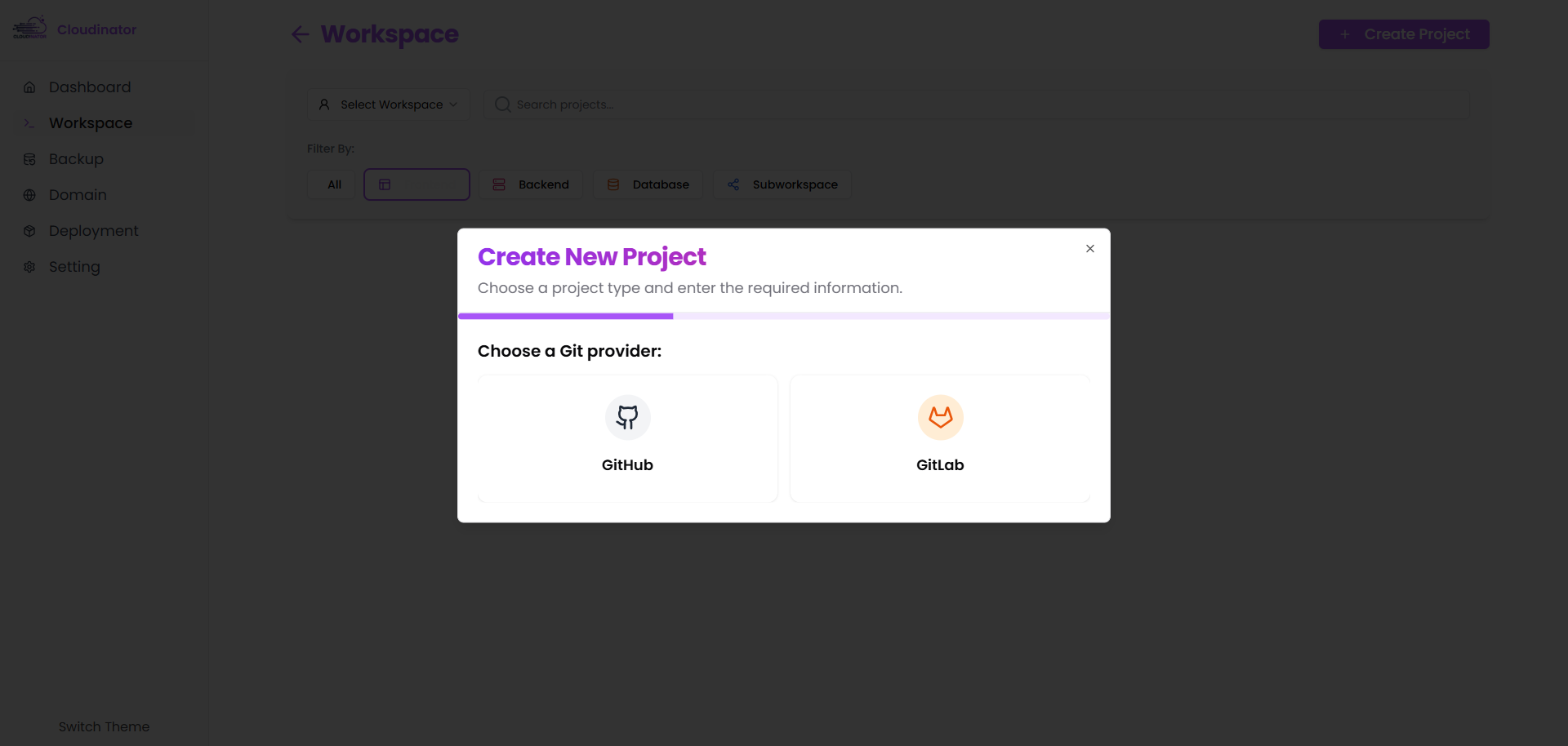Expand the workspace selector chevron
Screen dimensions: 1568x746
click(453, 104)
